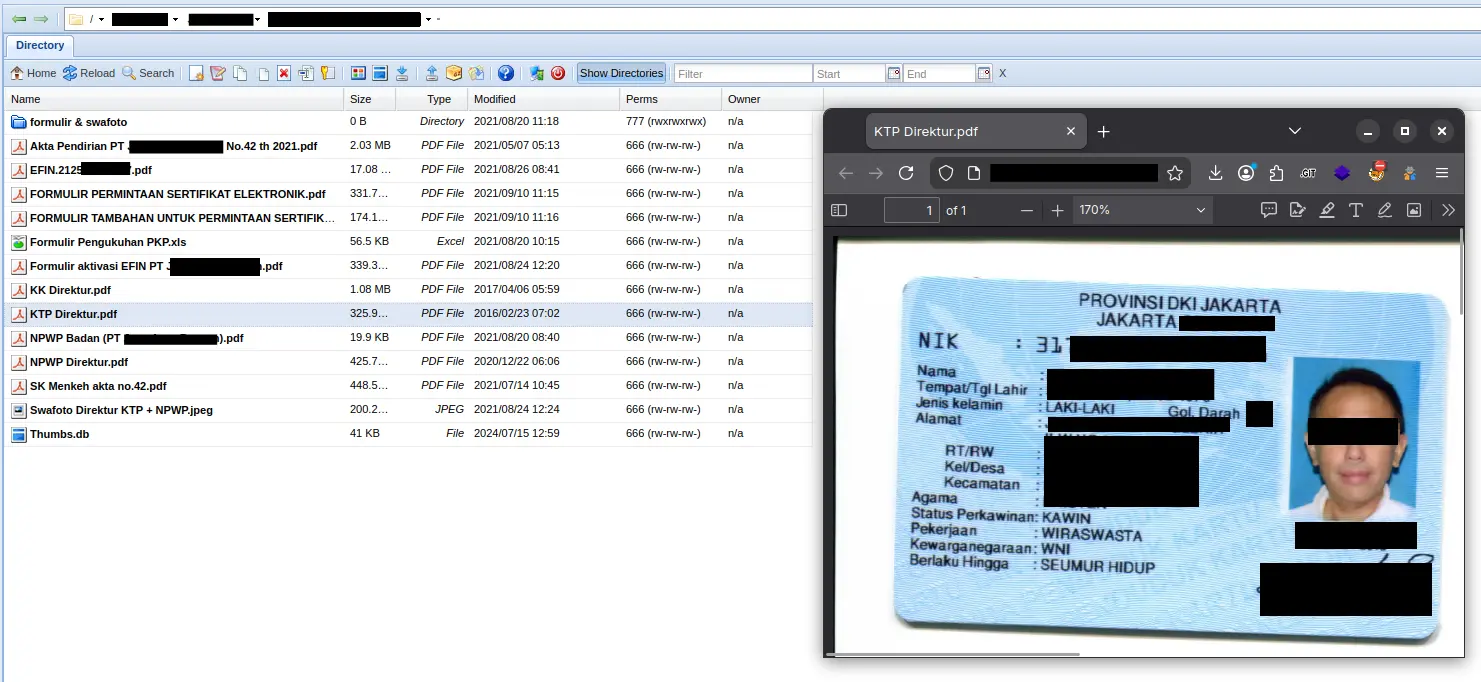Reload the directory listing
The image size is (1481, 682).
tap(89, 73)
